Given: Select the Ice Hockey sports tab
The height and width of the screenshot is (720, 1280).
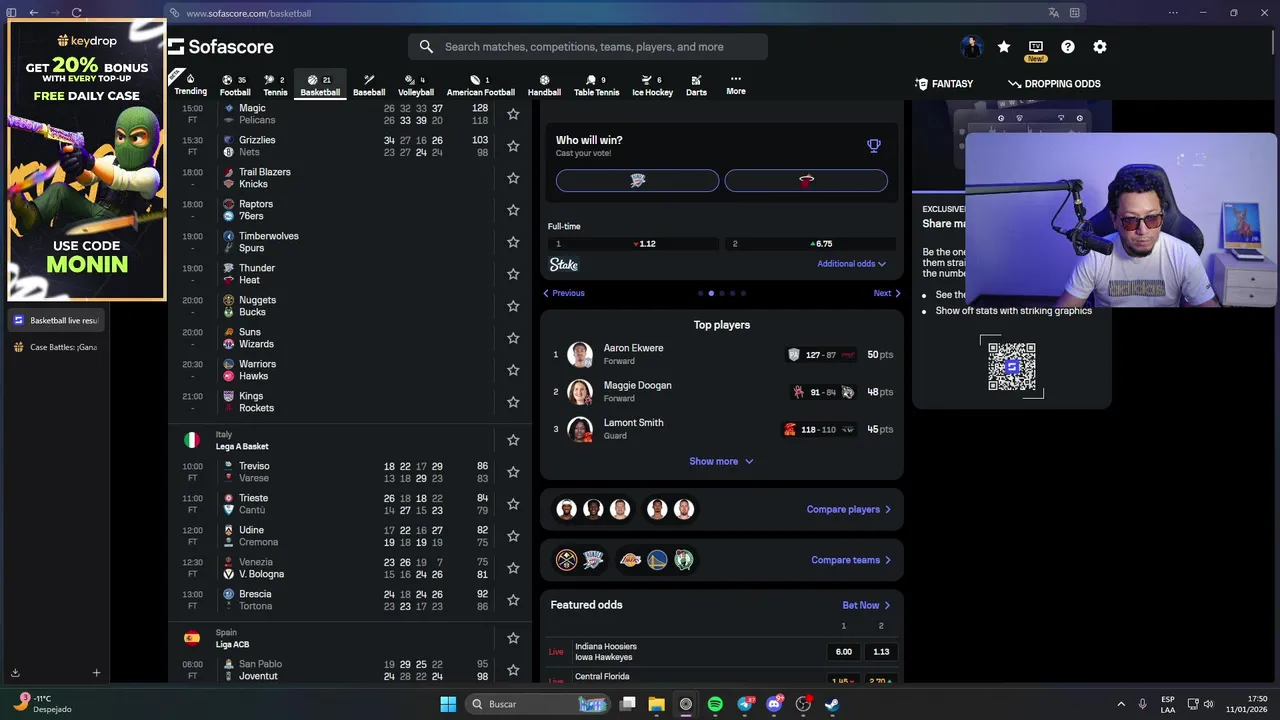Looking at the screenshot, I should pos(652,85).
